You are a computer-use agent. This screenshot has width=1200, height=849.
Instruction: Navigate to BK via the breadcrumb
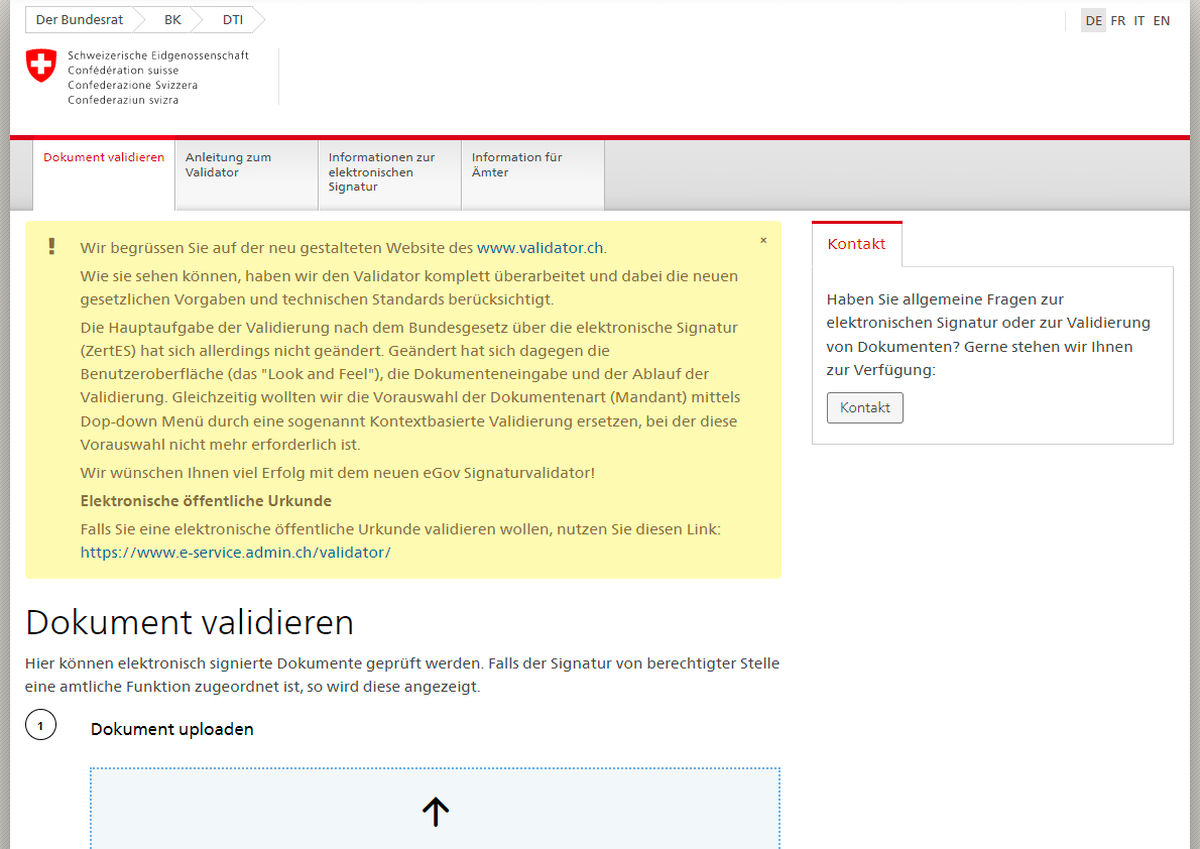[x=172, y=19]
